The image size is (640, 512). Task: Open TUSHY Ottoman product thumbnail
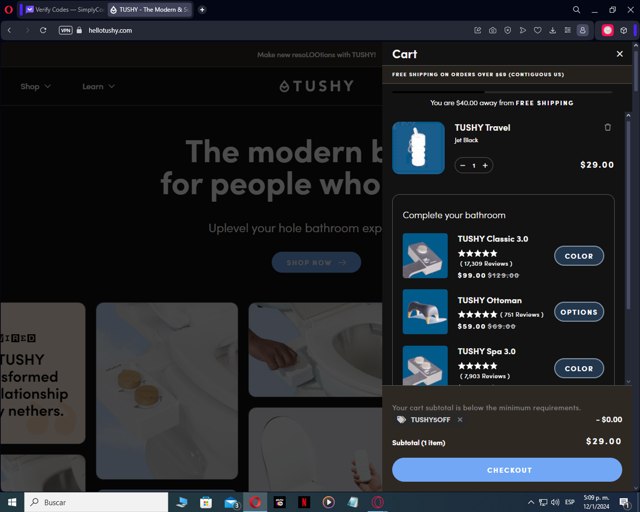tap(425, 312)
